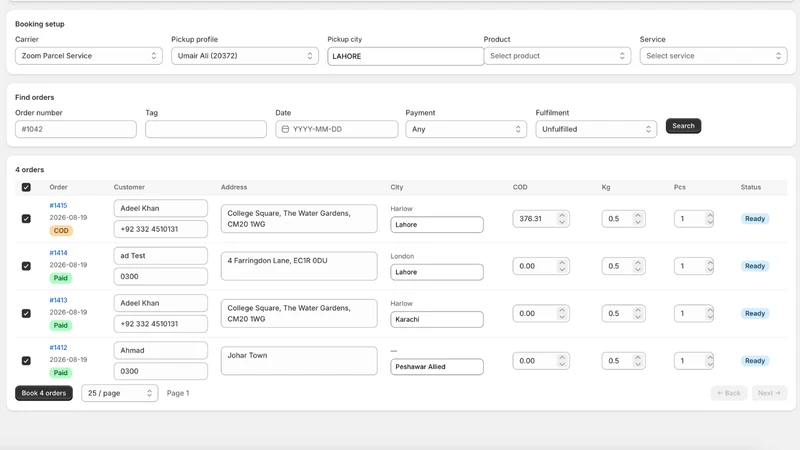Click city field Karachi
Image resolution: width=800 pixels, height=450 pixels.
click(437, 319)
